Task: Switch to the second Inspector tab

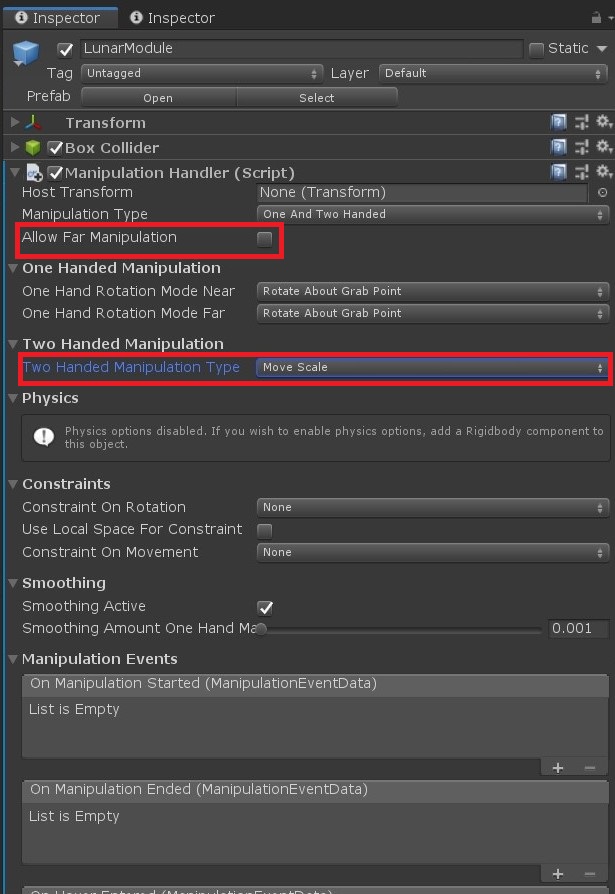Action: (x=173, y=18)
